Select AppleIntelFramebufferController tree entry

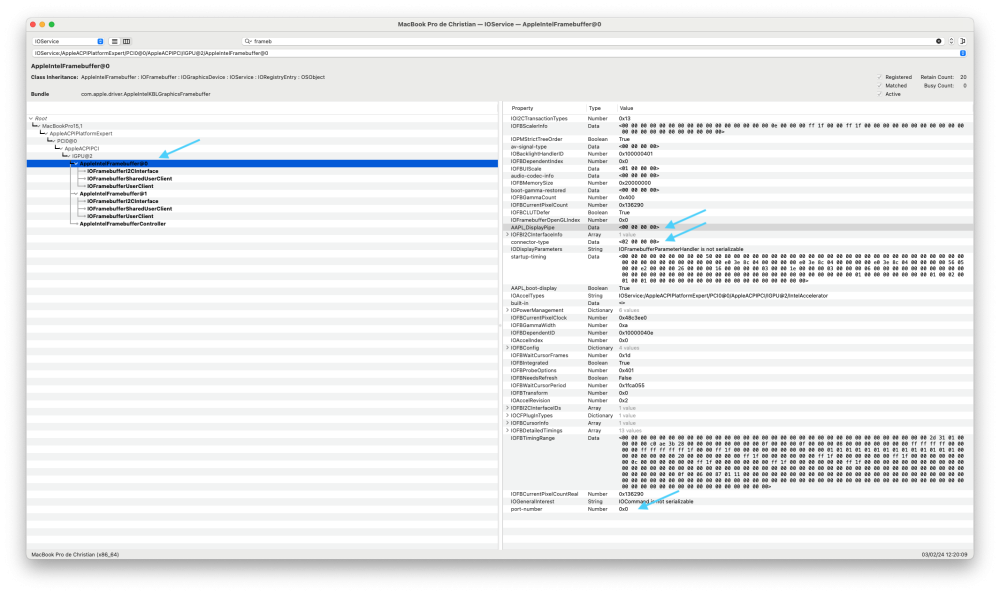pyautogui.click(x=122, y=224)
